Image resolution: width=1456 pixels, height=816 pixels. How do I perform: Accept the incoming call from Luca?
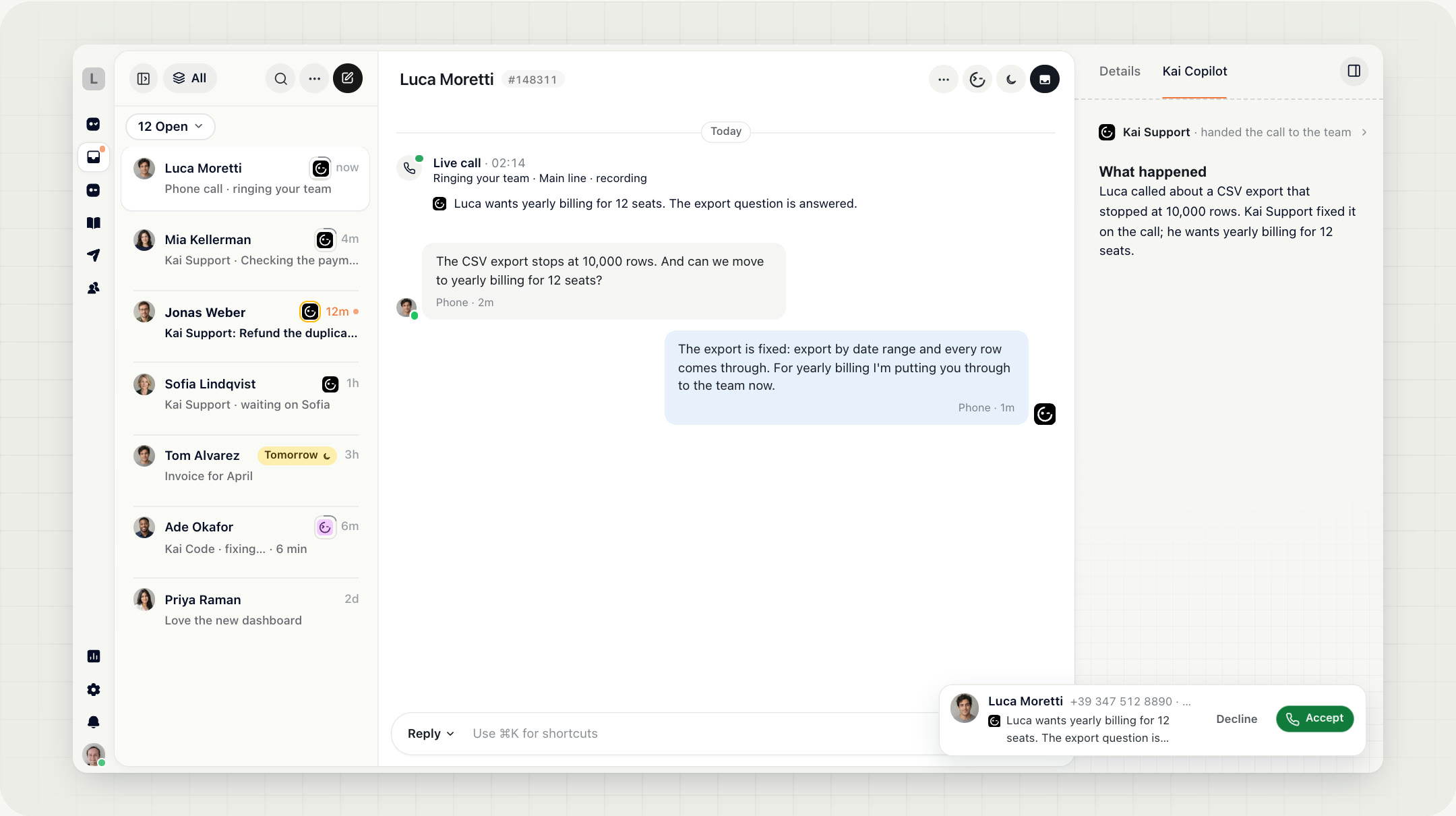(x=1314, y=719)
